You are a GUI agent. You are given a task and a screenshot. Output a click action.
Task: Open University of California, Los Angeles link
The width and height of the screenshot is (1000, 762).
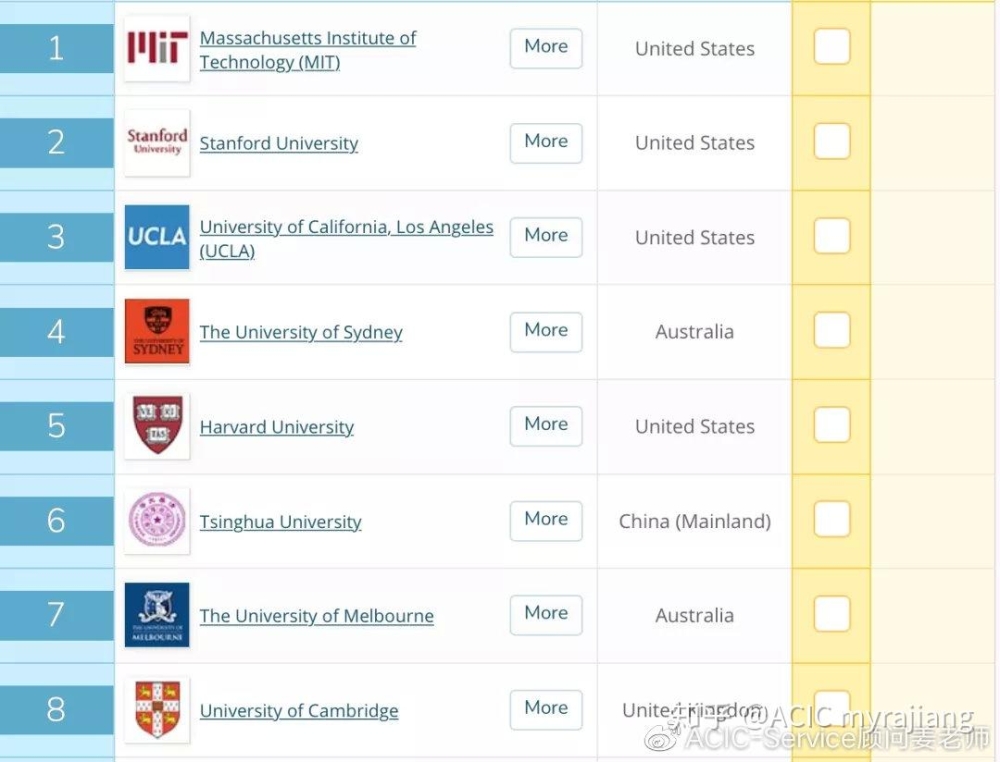coord(346,238)
